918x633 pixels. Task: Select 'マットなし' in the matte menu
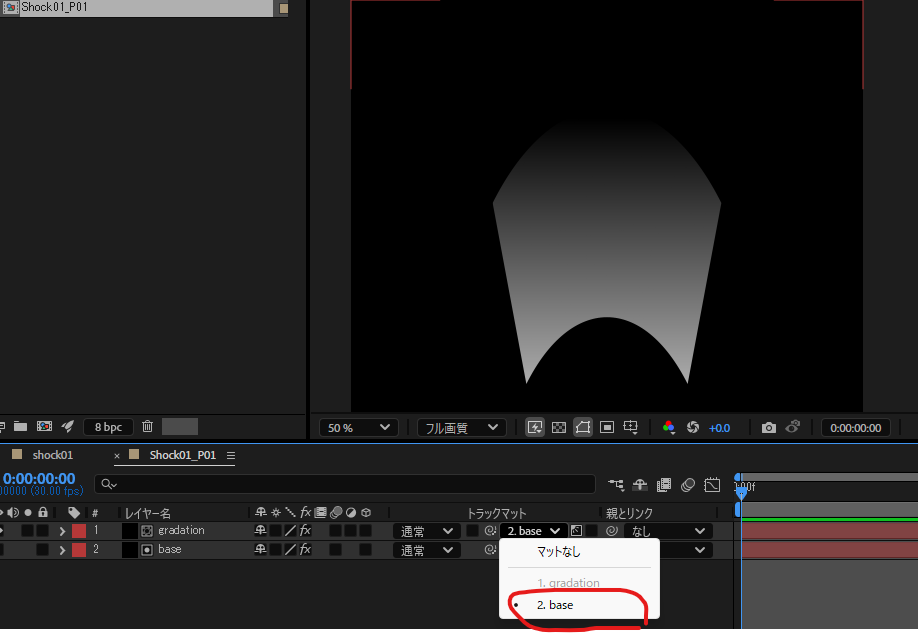click(558, 551)
